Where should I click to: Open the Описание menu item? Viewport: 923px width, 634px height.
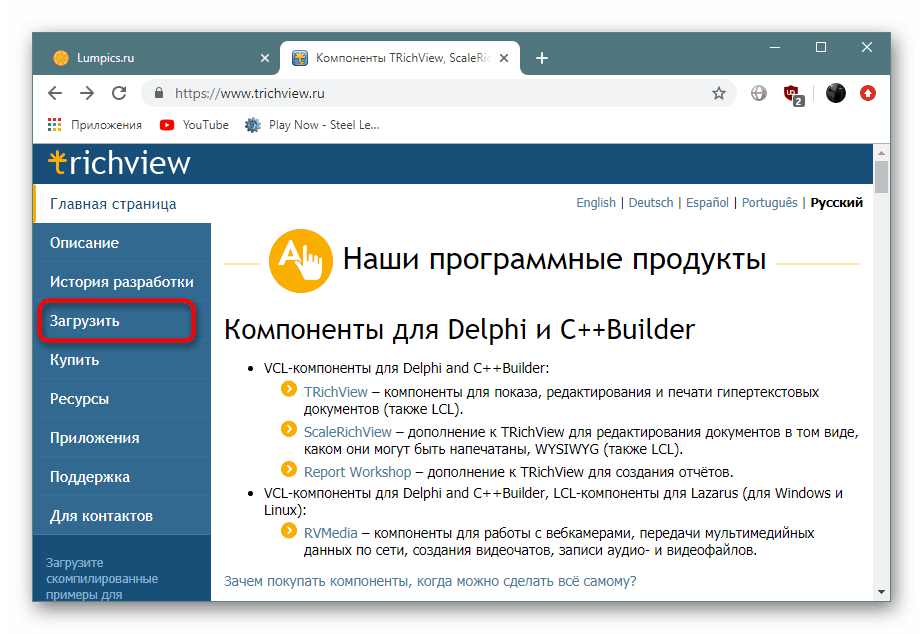click(x=122, y=243)
